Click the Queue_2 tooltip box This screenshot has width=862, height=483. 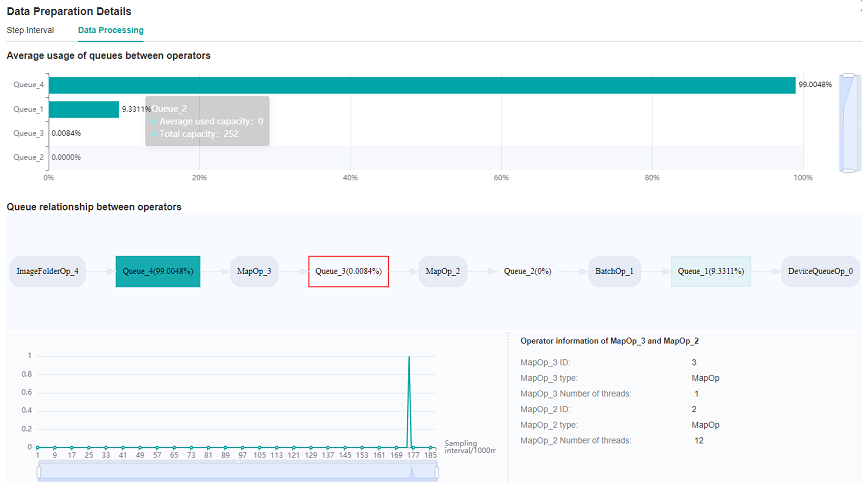(207, 121)
